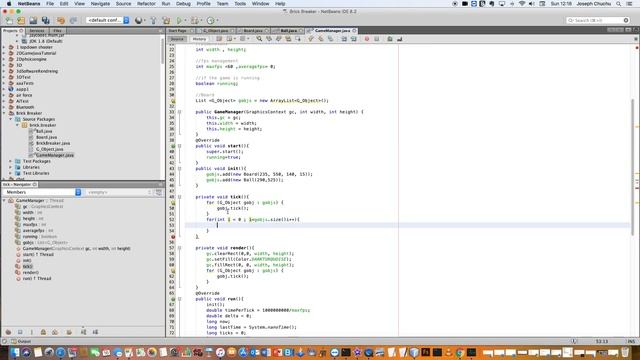Select Board.java in the project tree

click(46, 137)
